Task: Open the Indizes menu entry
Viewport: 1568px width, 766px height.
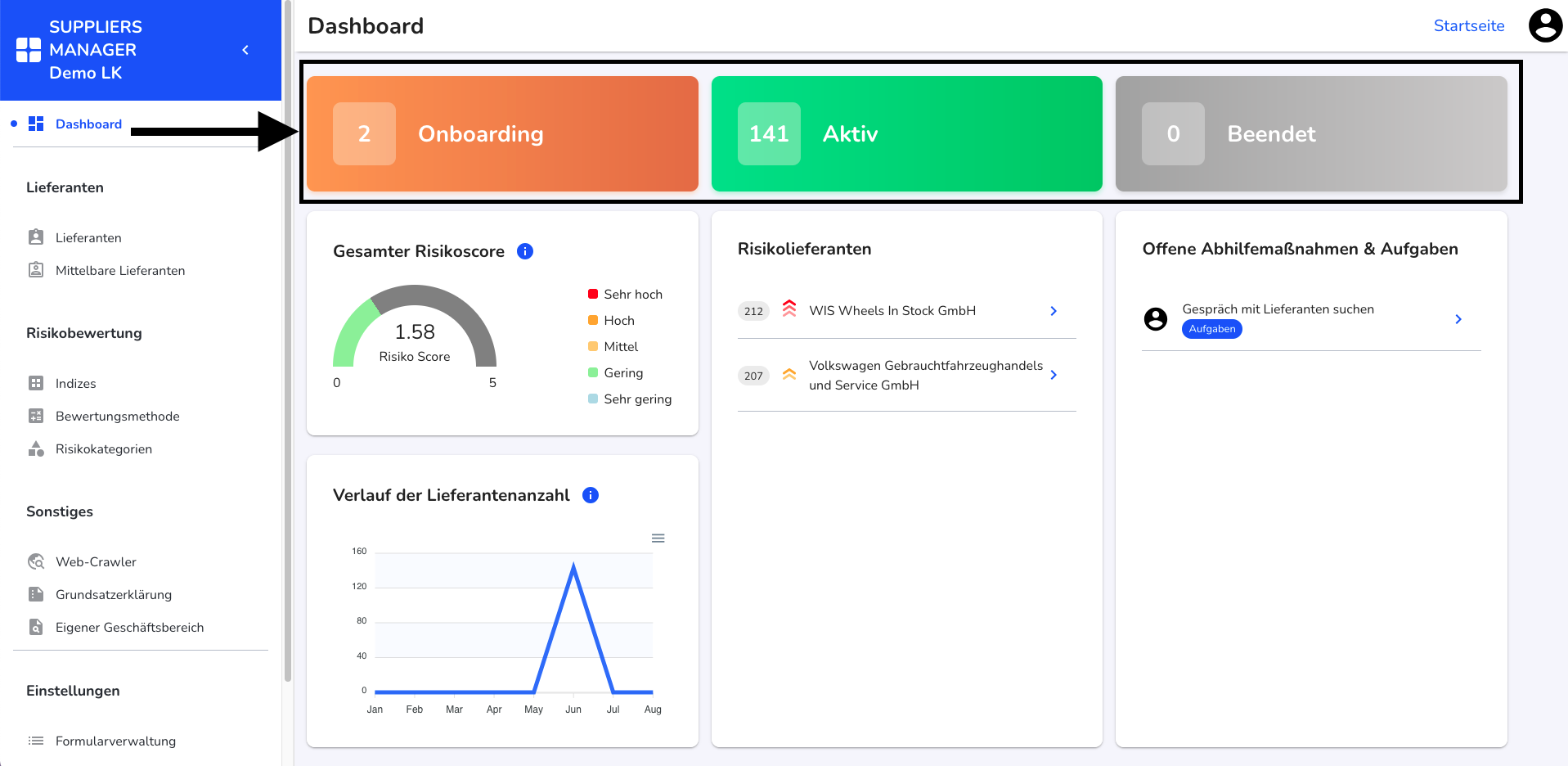Action: point(75,383)
